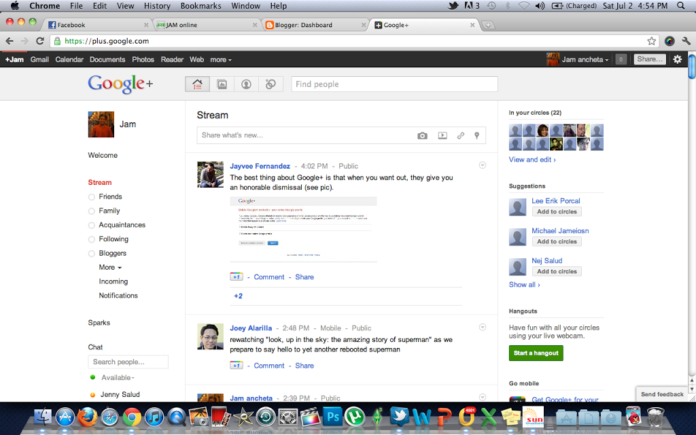Open options arrow on Jayvee Fernandez's post
Image resolution: width=696 pixels, height=435 pixels.
pos(482,165)
